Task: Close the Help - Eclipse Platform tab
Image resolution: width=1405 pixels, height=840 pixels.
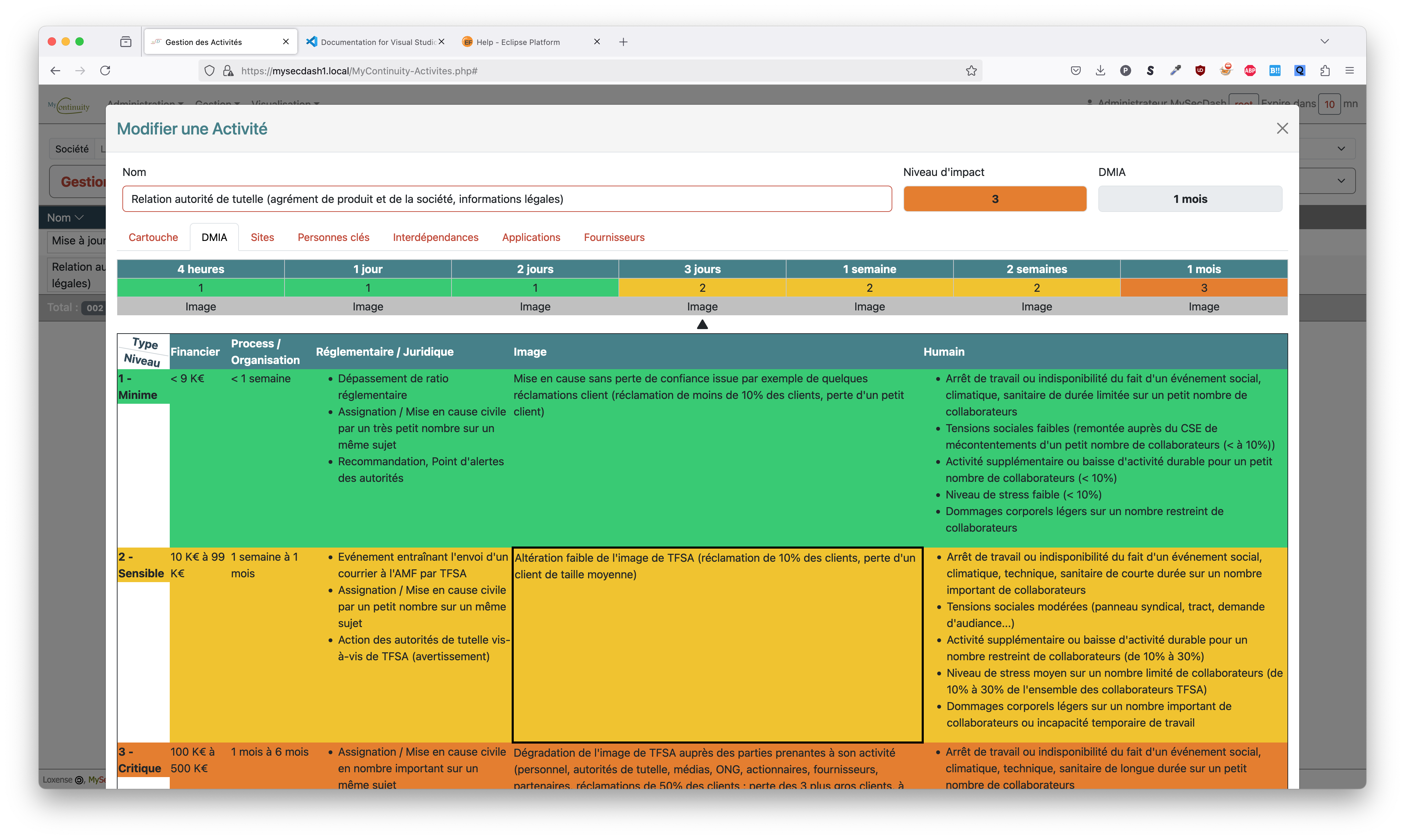Action: (597, 42)
